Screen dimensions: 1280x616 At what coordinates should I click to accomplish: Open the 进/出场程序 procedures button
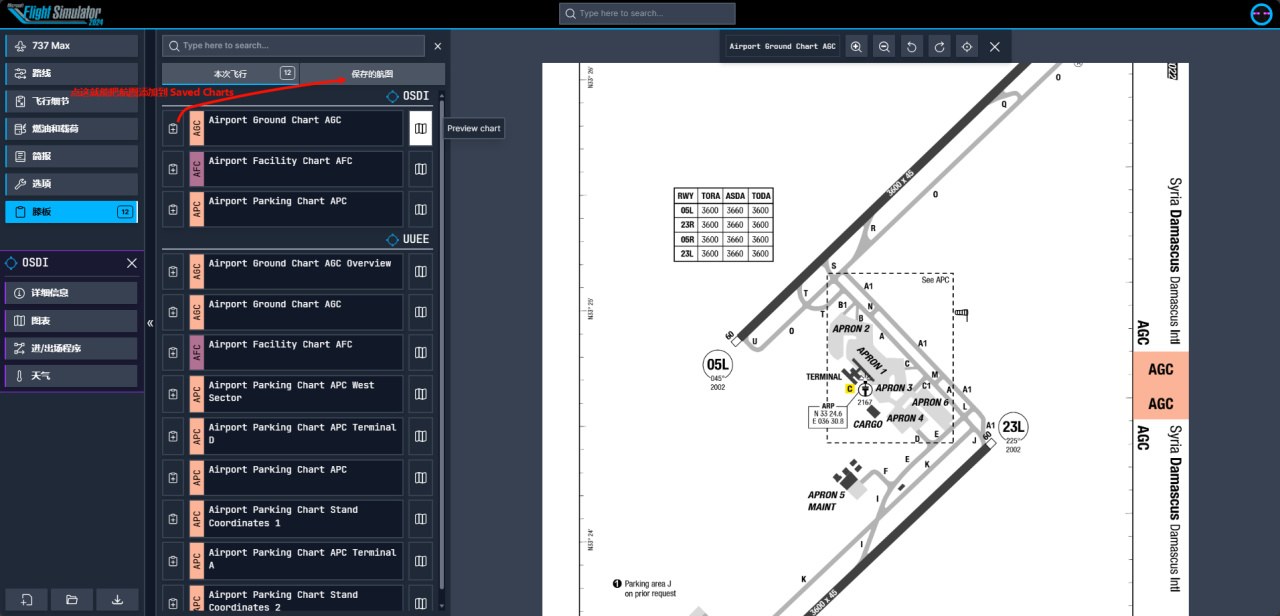71,348
